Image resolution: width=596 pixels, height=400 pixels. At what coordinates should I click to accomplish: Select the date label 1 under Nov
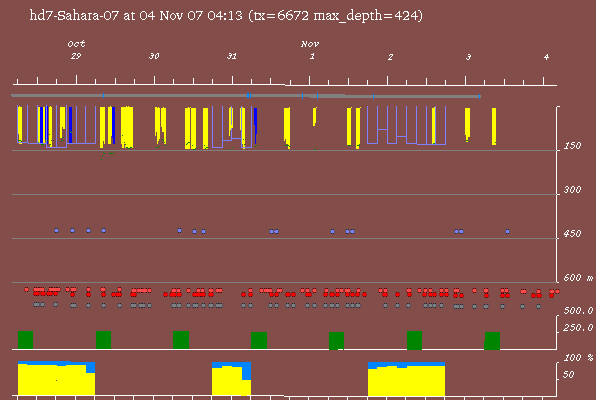(312, 56)
